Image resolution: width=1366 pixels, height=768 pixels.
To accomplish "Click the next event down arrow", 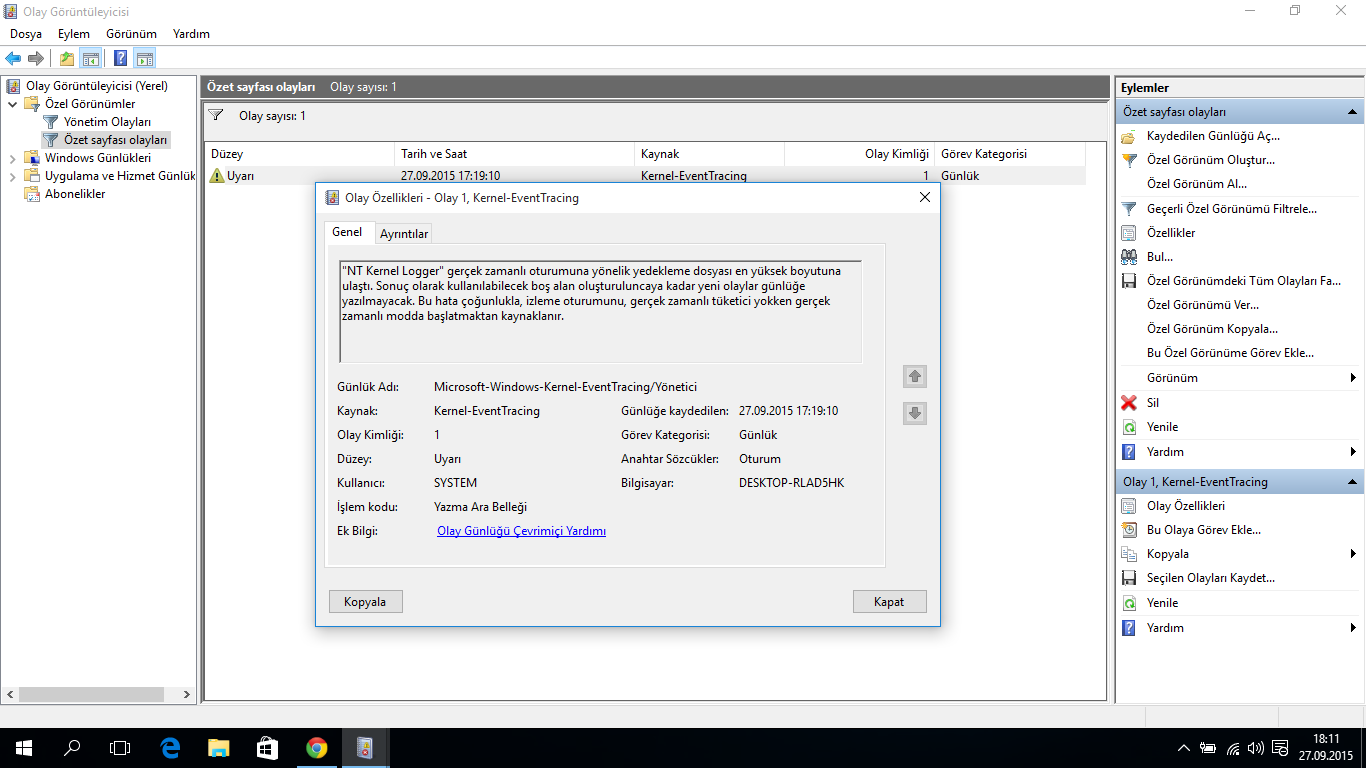I will tap(914, 413).
